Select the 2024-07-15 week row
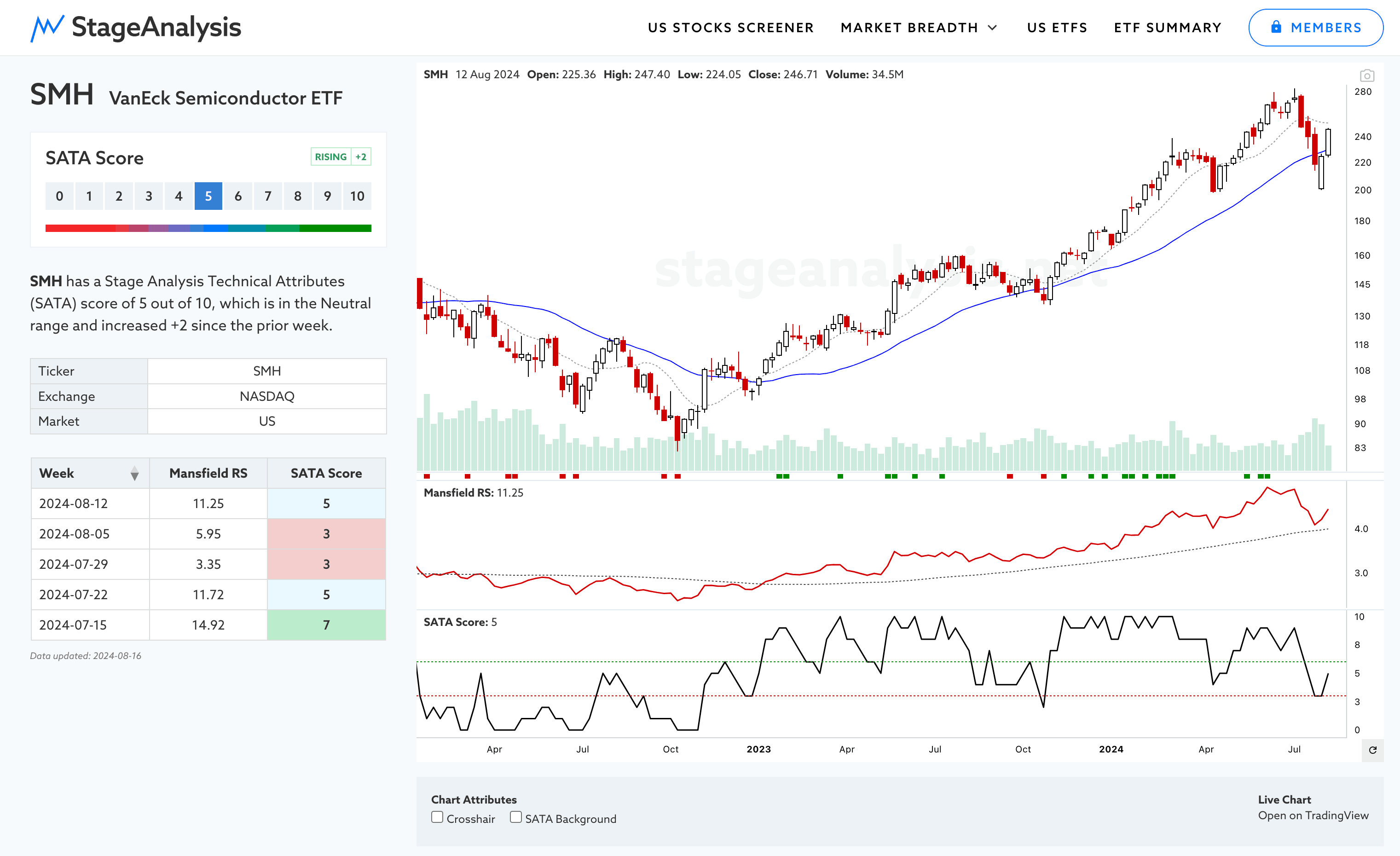 (x=208, y=625)
